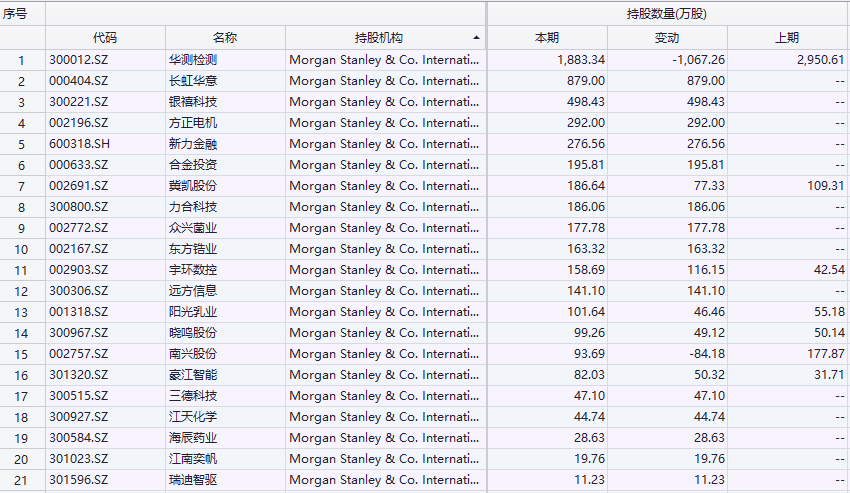Select stock code 600318.SH
This screenshot has width=850, height=493.
tap(79, 144)
